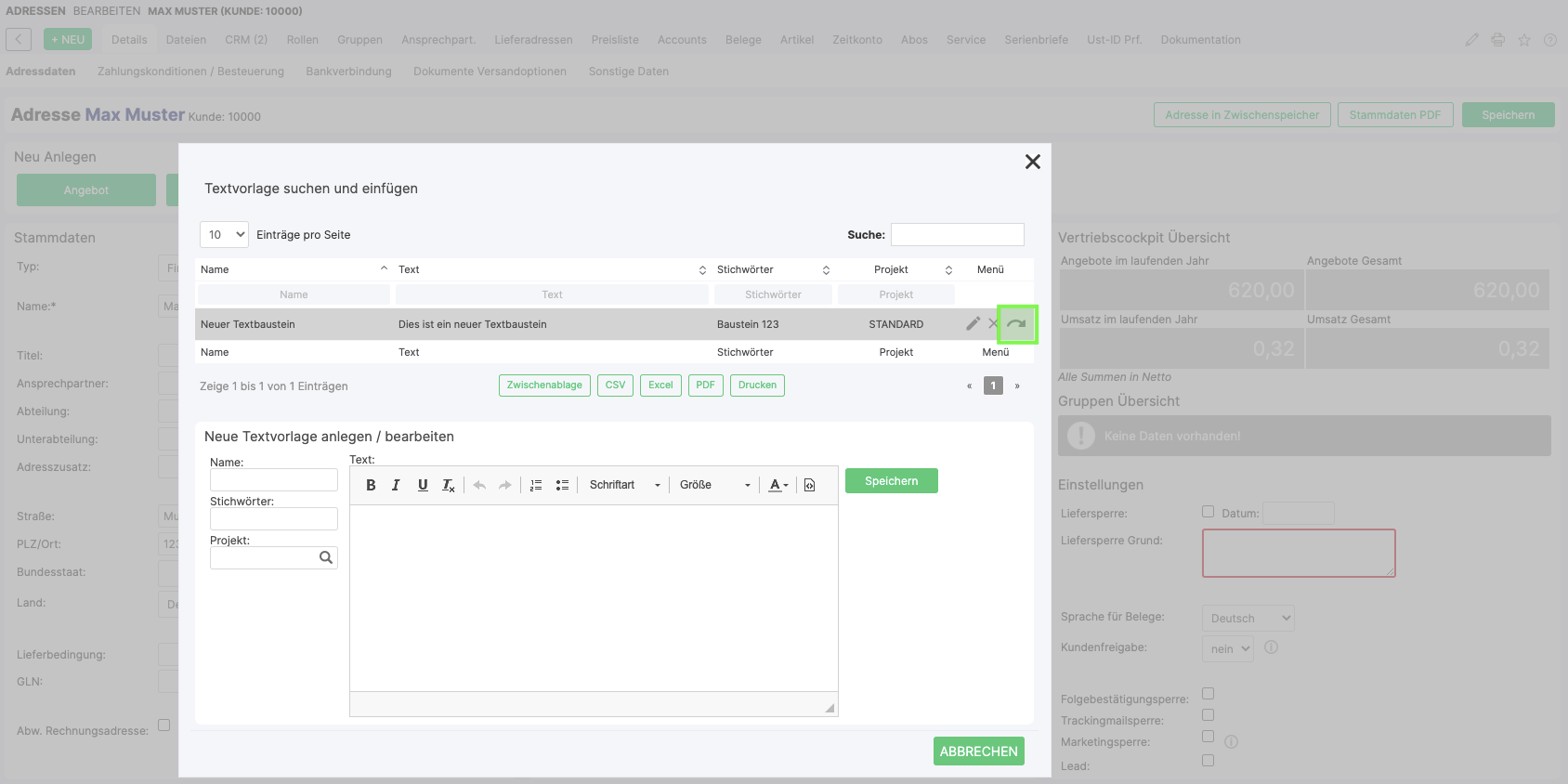Open the text color picker in the editor
Viewport: 1568px width, 784px height.
point(777,485)
